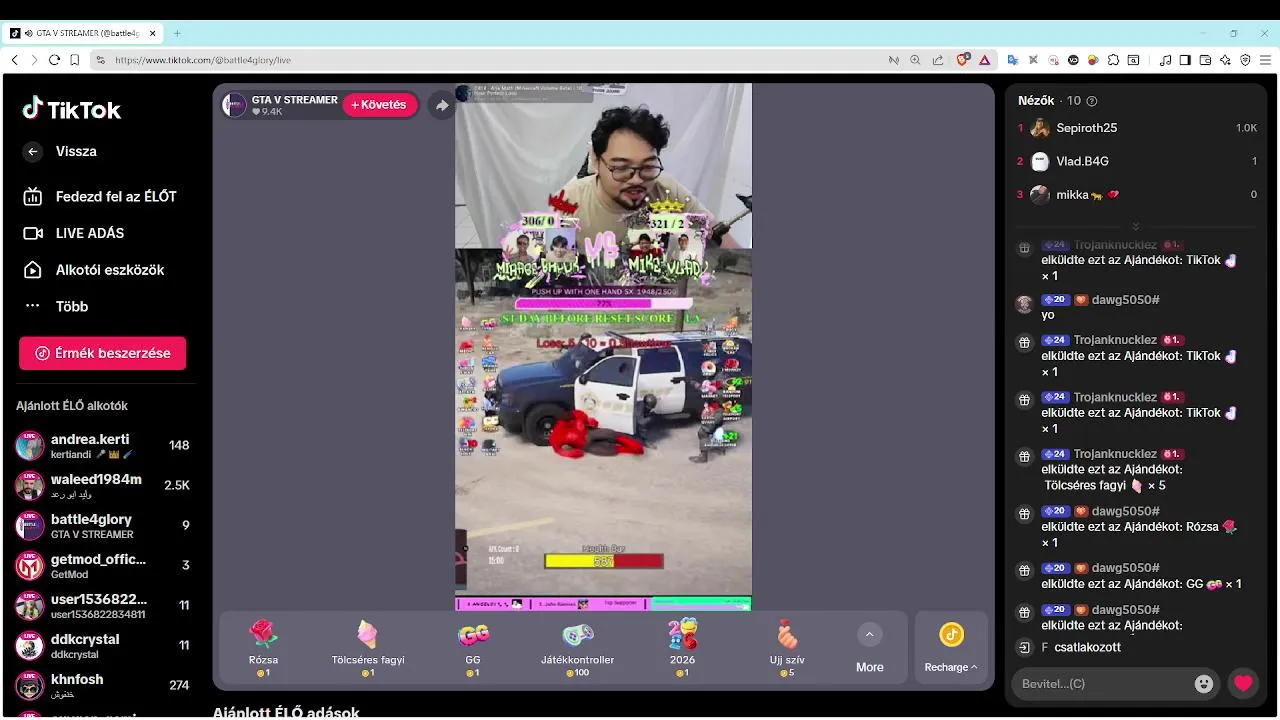The image size is (1280, 720).
Task: Click dawg5050# username above the 'yo' message
Action: (1125, 300)
